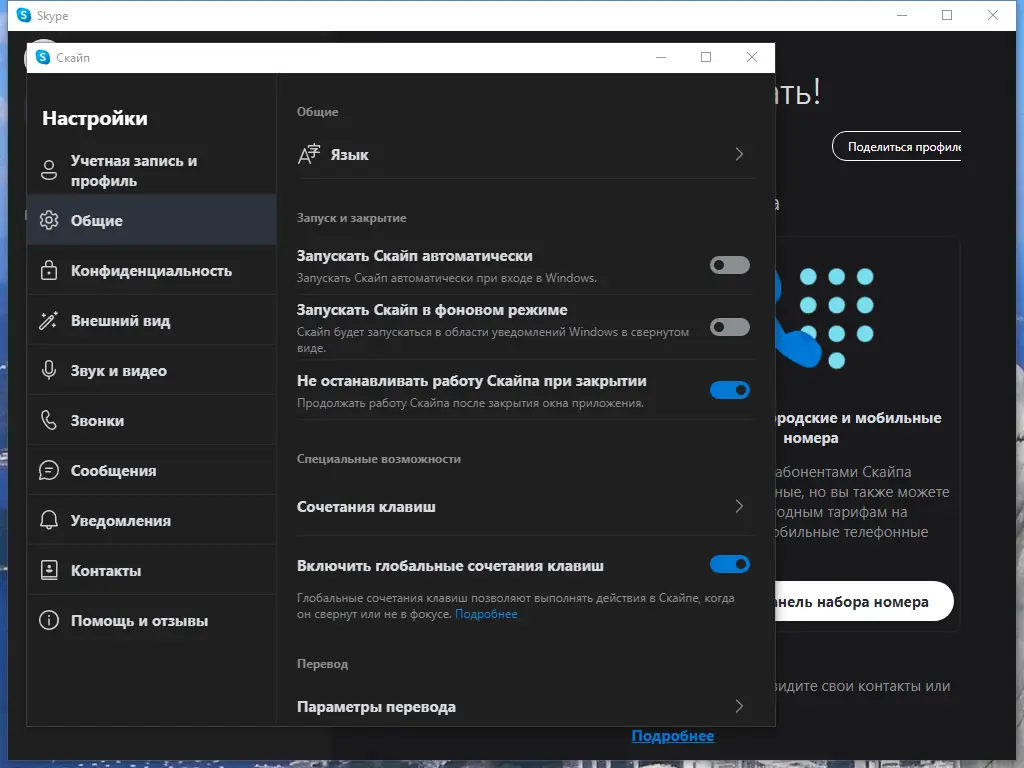Select the Внешний вид brush icon
The height and width of the screenshot is (768, 1024).
[48, 320]
